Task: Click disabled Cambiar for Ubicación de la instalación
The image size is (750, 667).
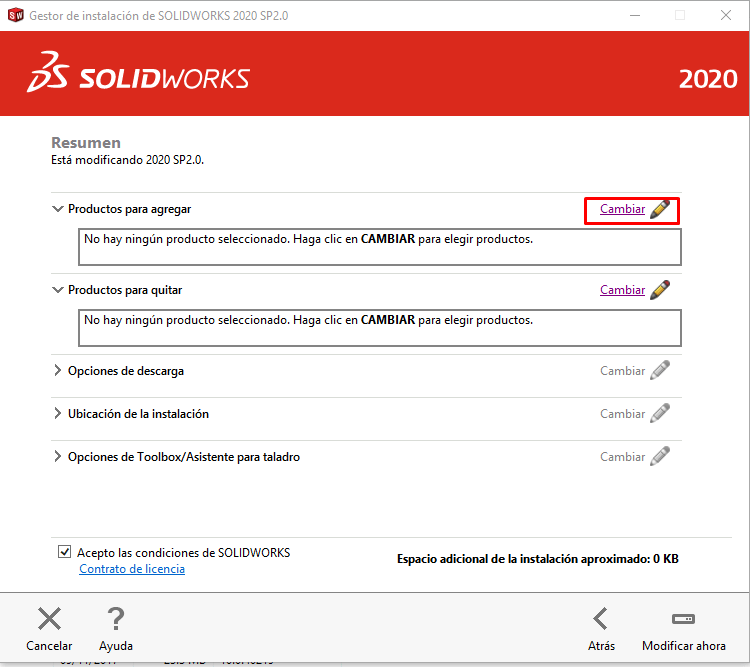Action: pyautogui.click(x=622, y=414)
